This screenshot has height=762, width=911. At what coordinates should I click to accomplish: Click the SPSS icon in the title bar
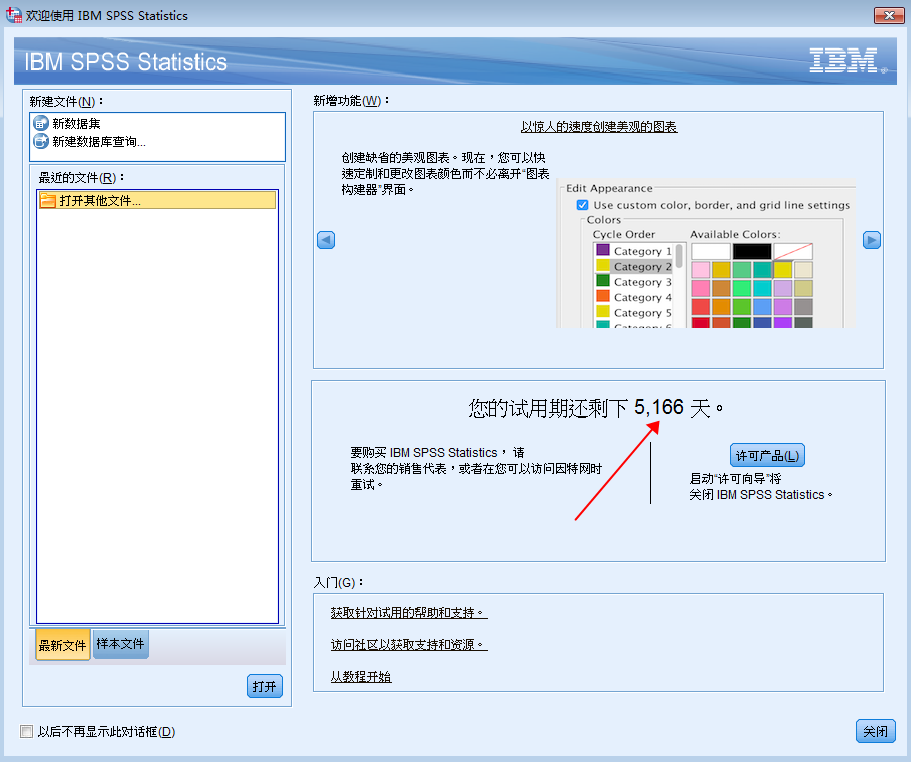[12, 15]
